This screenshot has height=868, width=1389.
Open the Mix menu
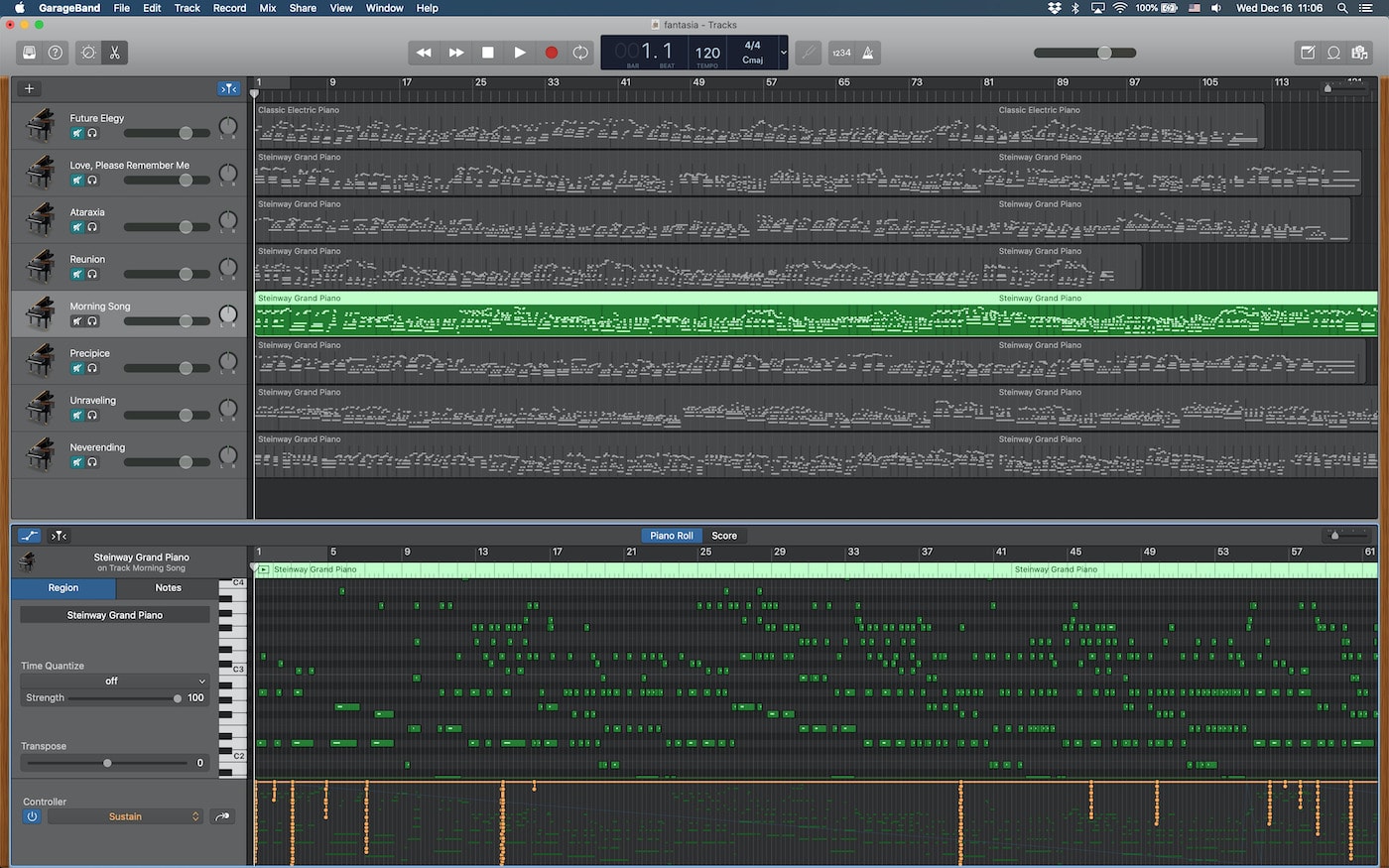268,8
